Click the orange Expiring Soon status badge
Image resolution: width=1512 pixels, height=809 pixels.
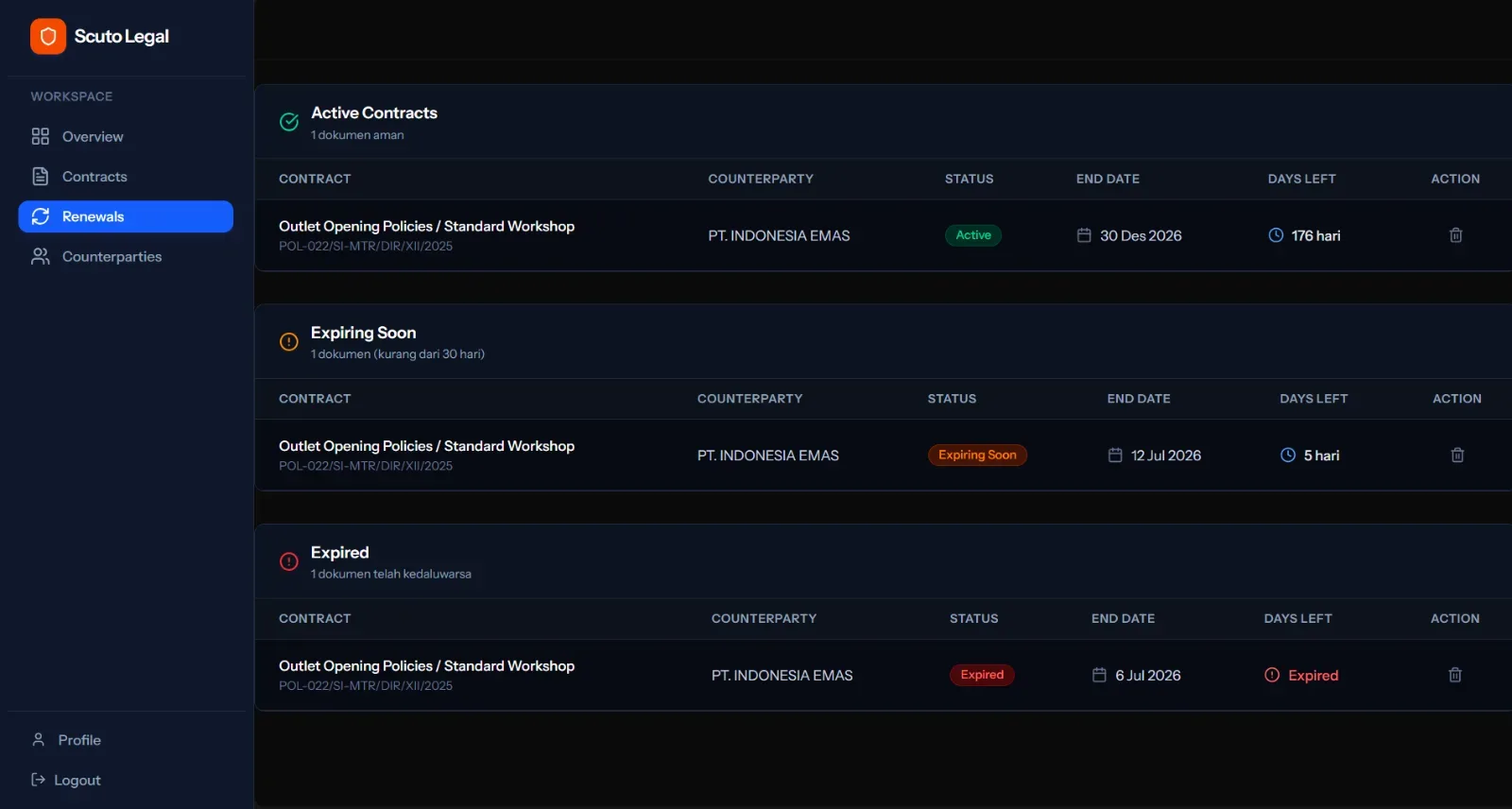point(977,456)
